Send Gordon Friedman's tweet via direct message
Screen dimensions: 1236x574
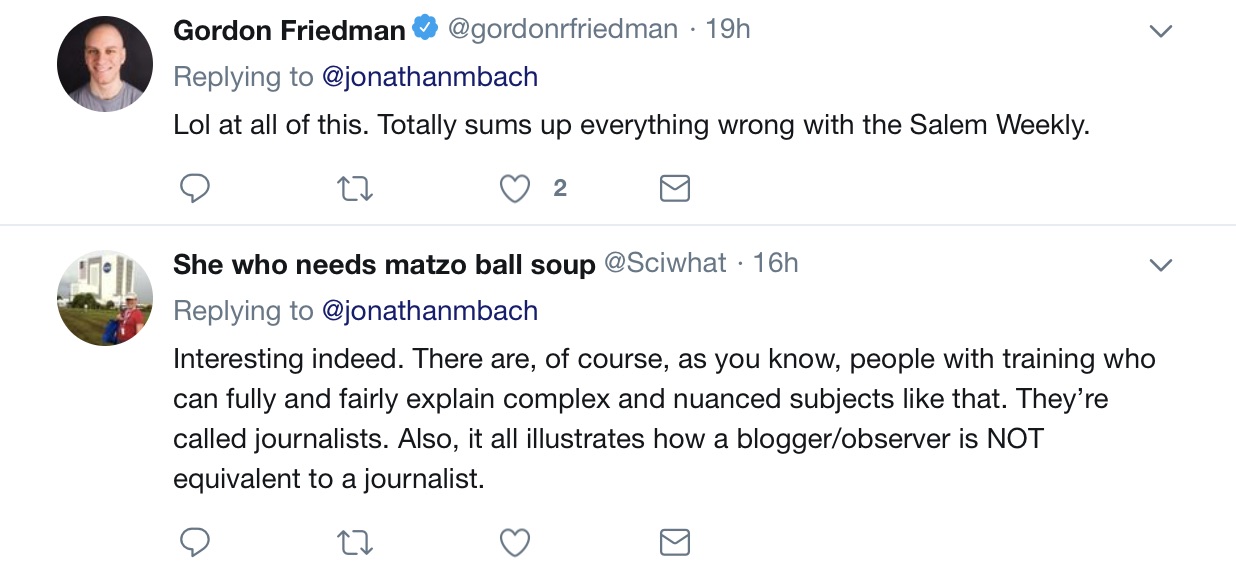675,188
